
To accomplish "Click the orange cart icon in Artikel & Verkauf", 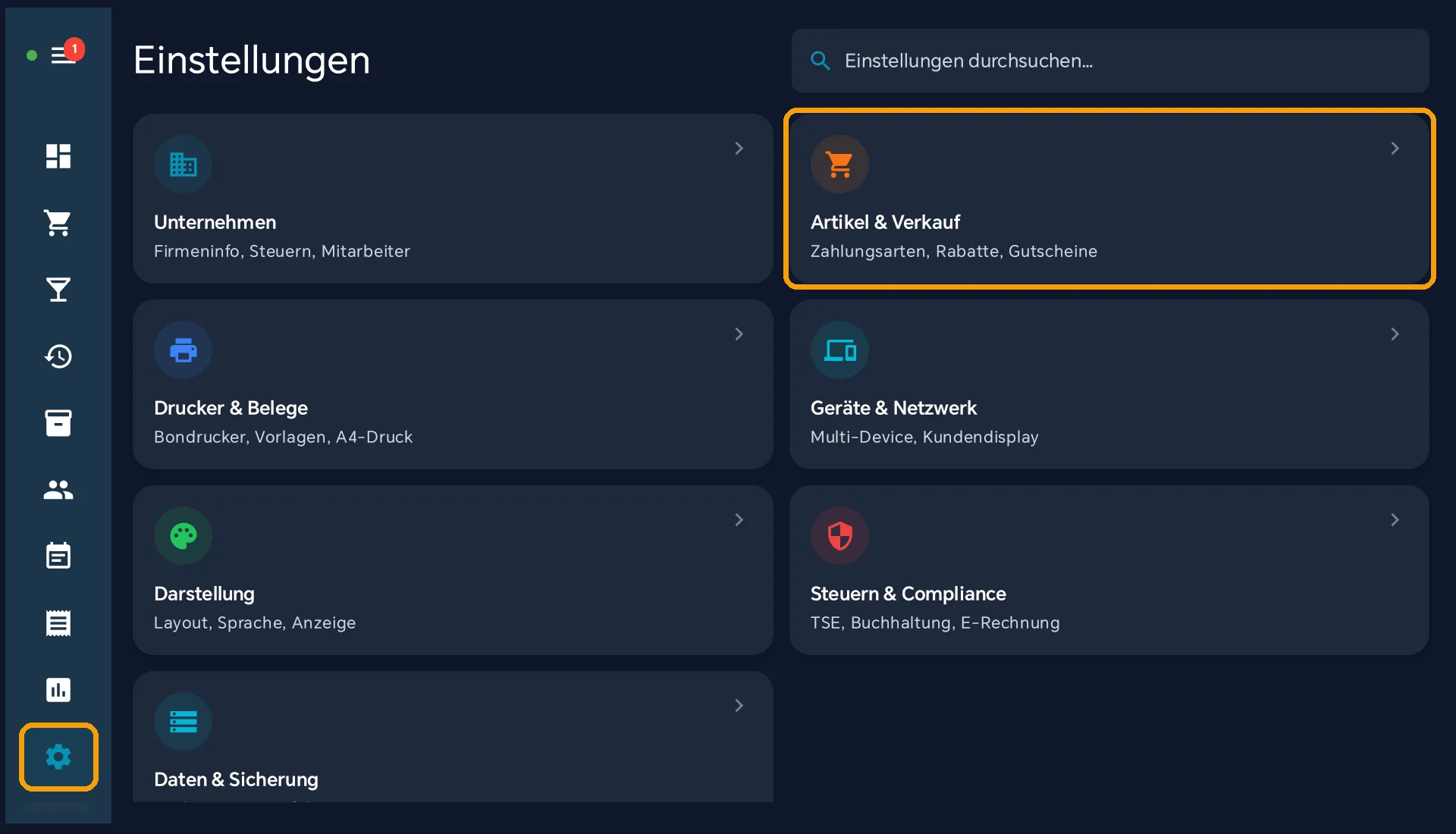I will 839,164.
